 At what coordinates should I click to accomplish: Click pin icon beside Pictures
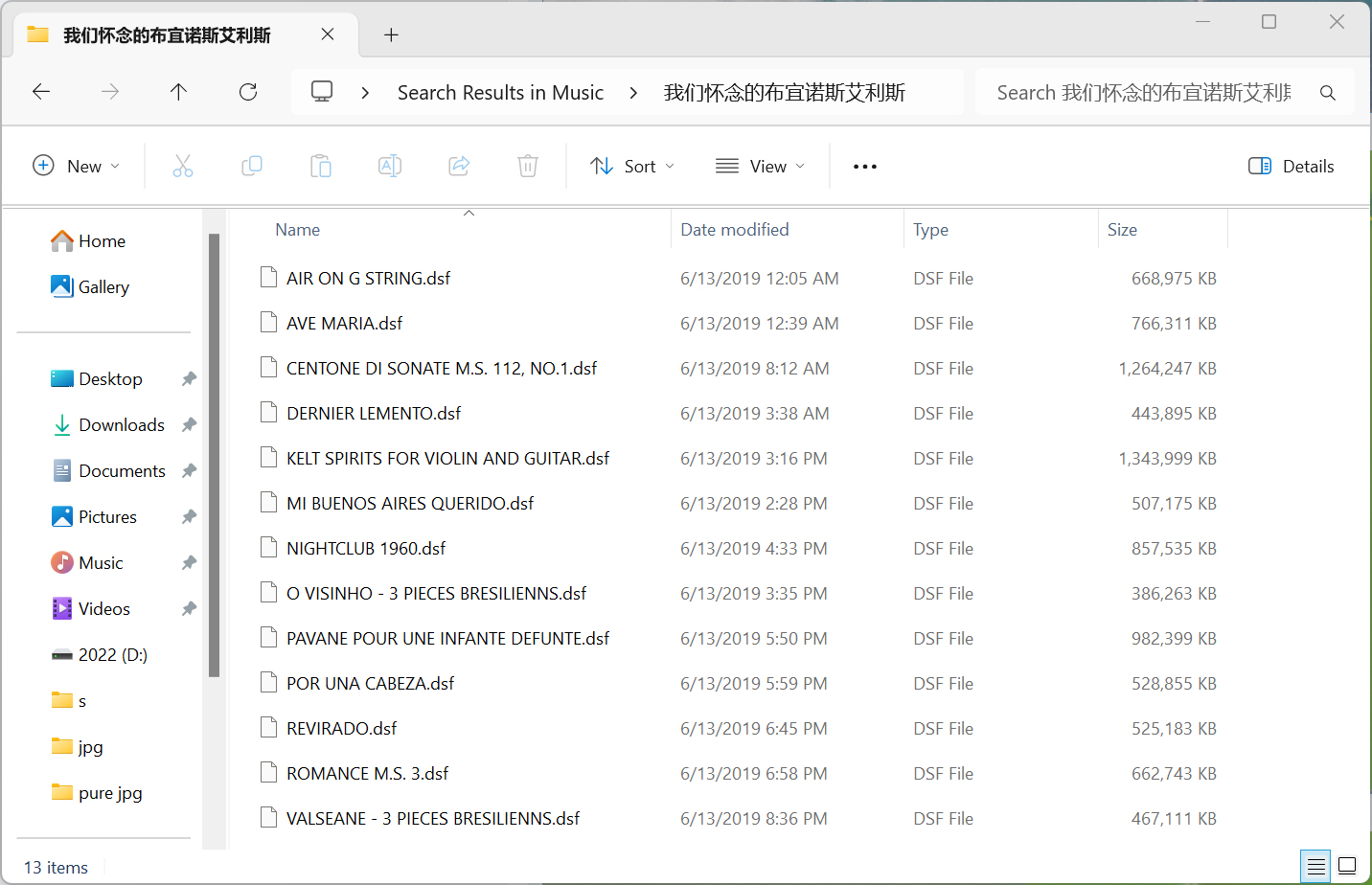coord(189,517)
